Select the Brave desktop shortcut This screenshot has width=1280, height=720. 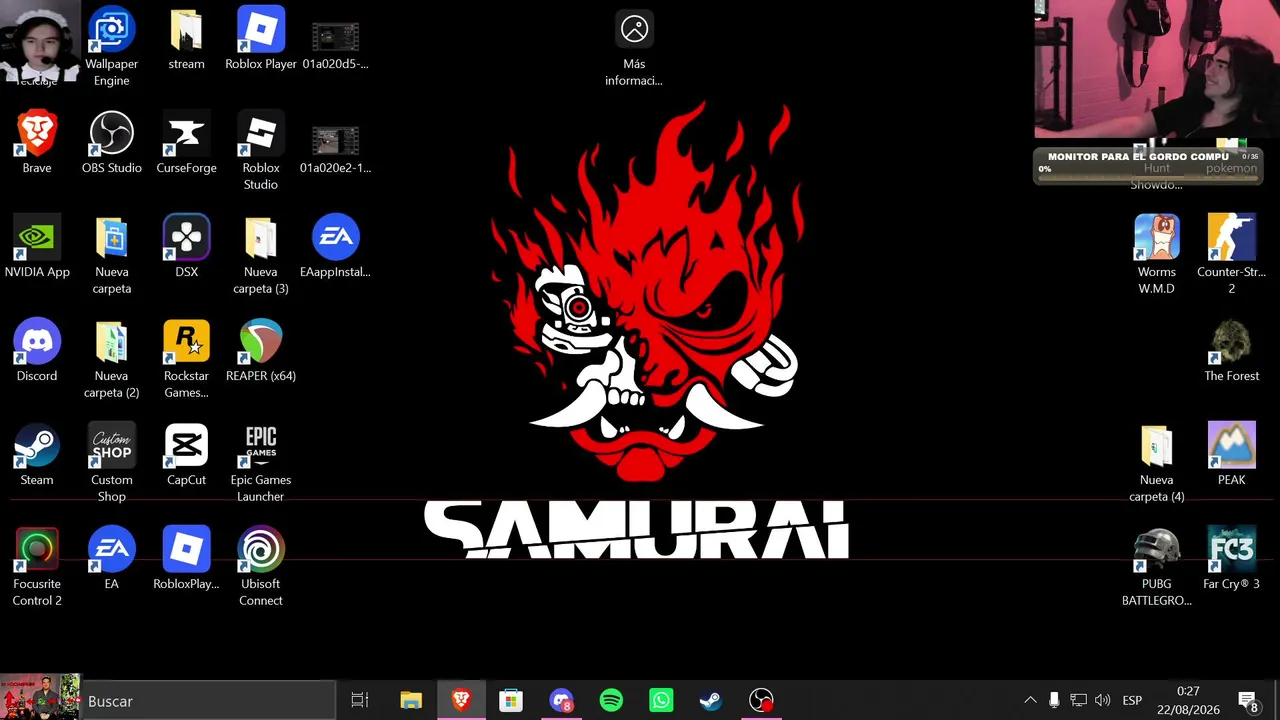(37, 143)
